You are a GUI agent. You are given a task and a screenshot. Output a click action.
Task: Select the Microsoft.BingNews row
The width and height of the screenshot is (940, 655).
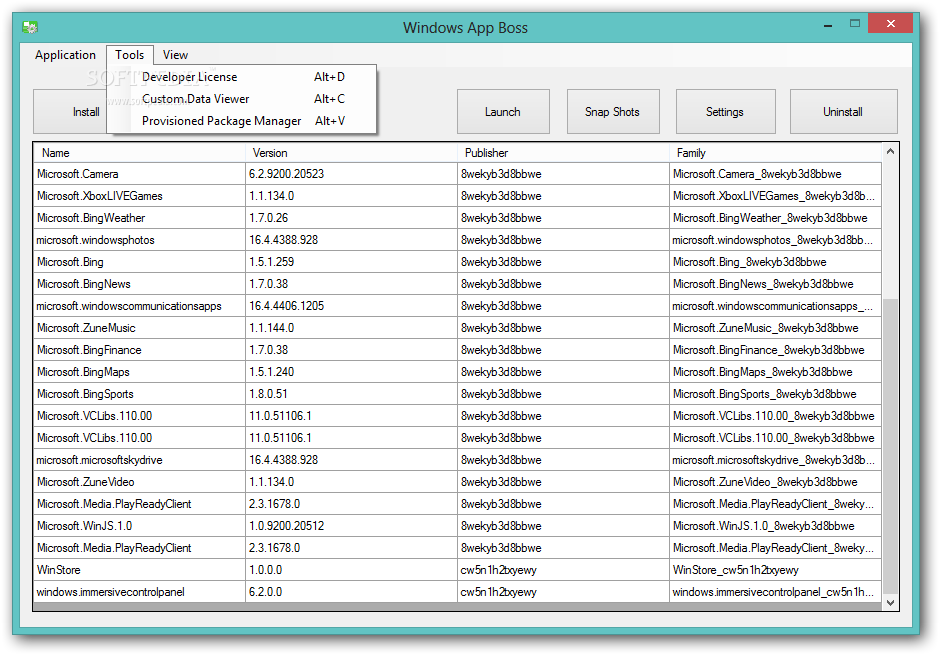point(457,284)
